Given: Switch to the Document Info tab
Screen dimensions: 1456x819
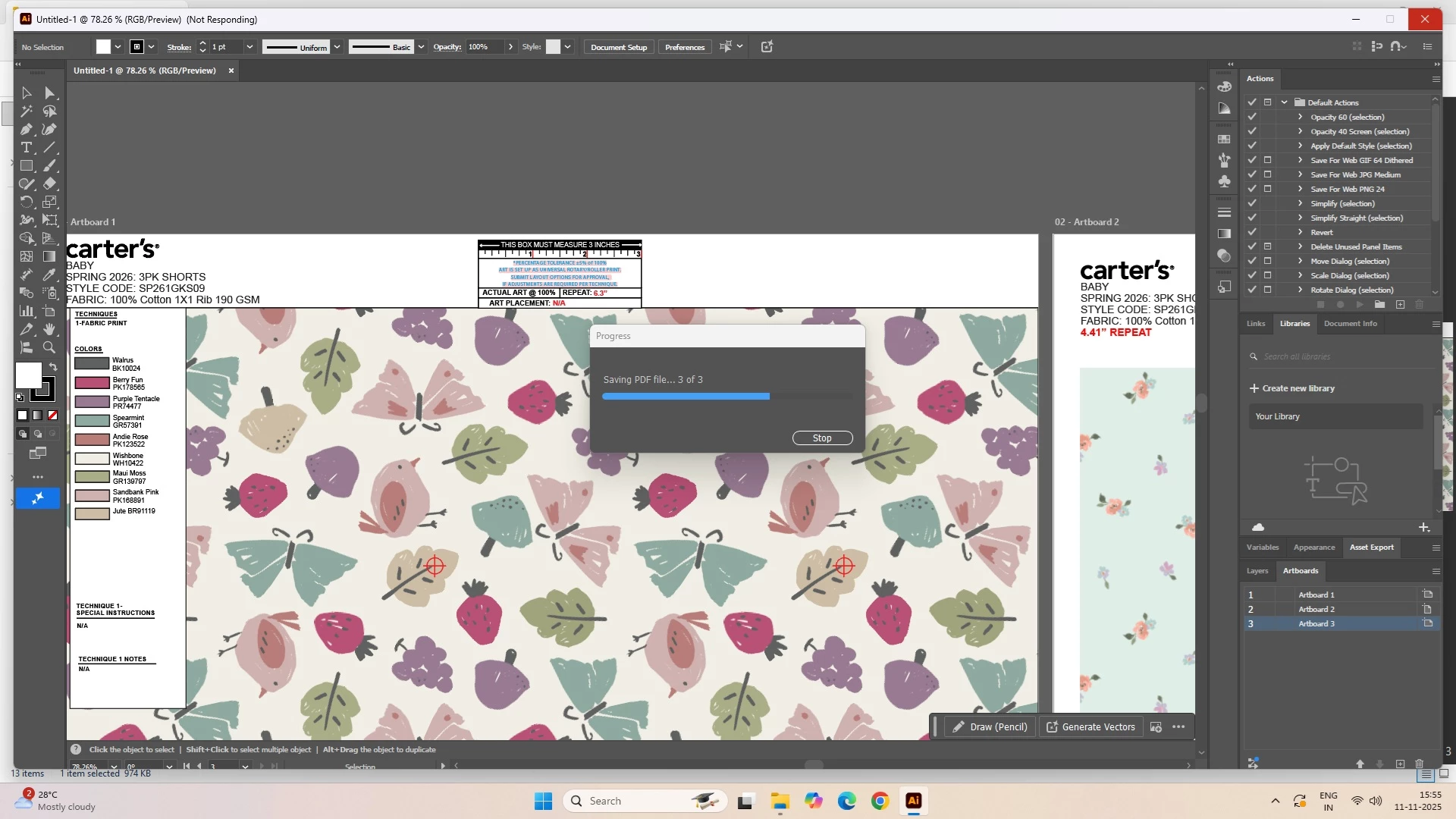Looking at the screenshot, I should (x=1350, y=324).
